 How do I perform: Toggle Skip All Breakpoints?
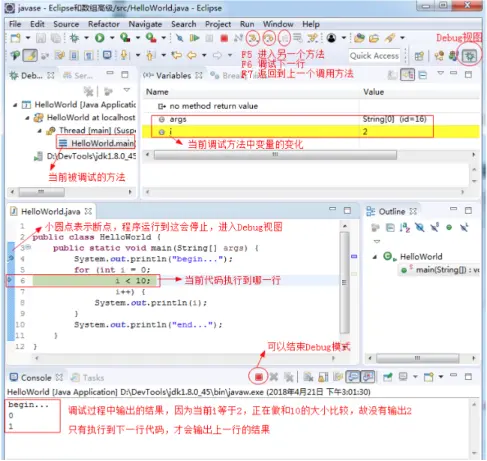[179, 38]
